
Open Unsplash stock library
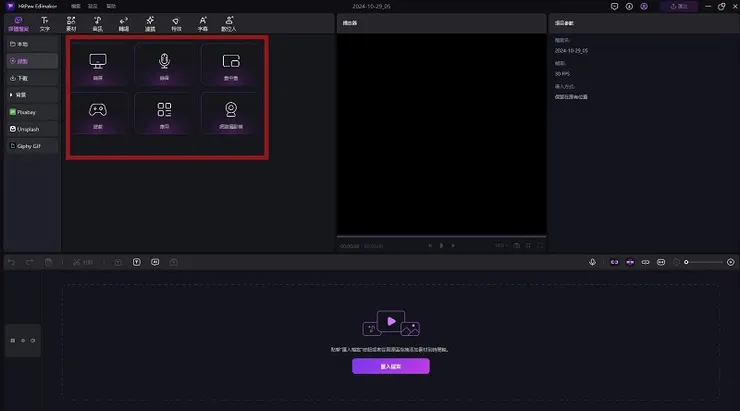click(x=32, y=129)
